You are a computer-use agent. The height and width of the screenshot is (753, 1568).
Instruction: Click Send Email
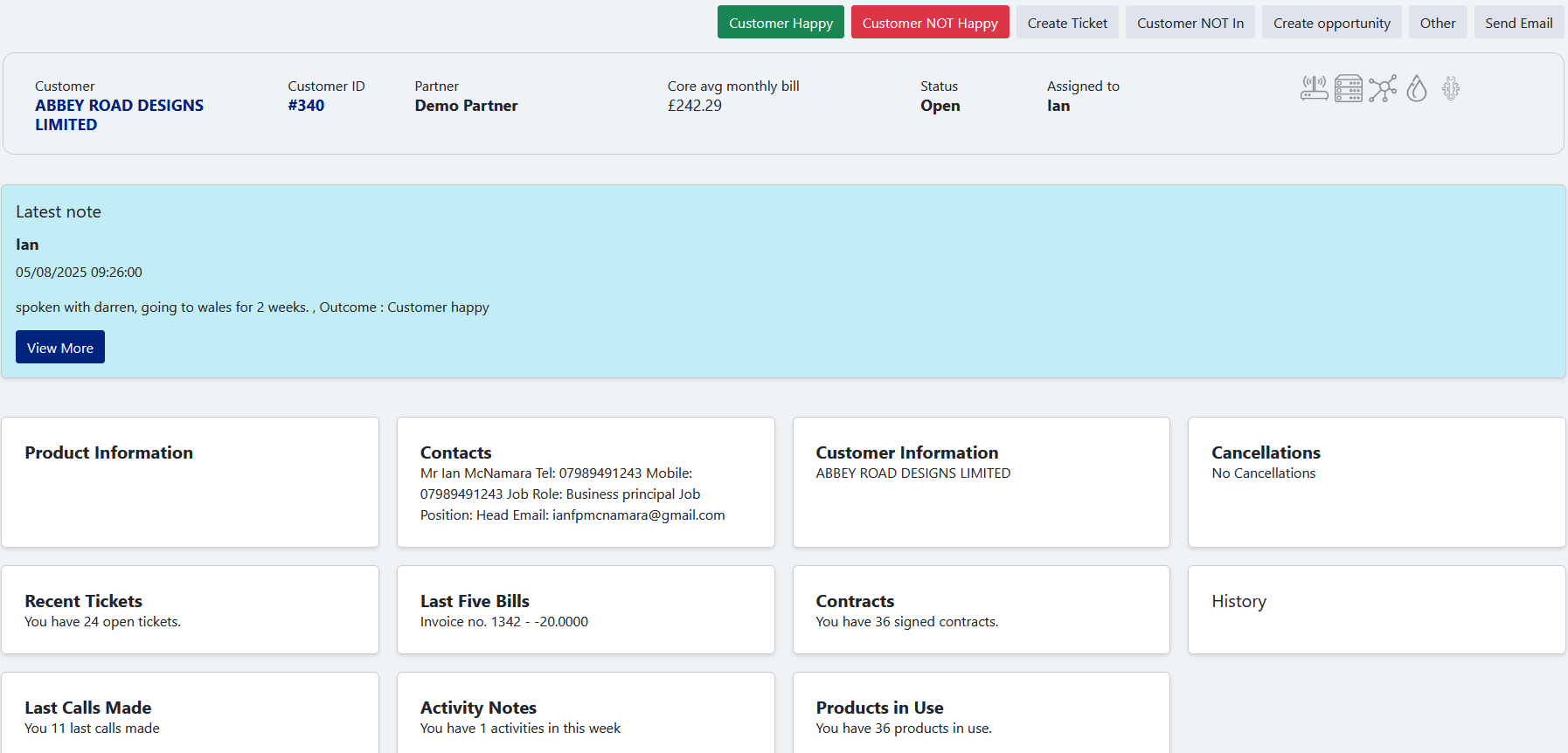click(1518, 23)
